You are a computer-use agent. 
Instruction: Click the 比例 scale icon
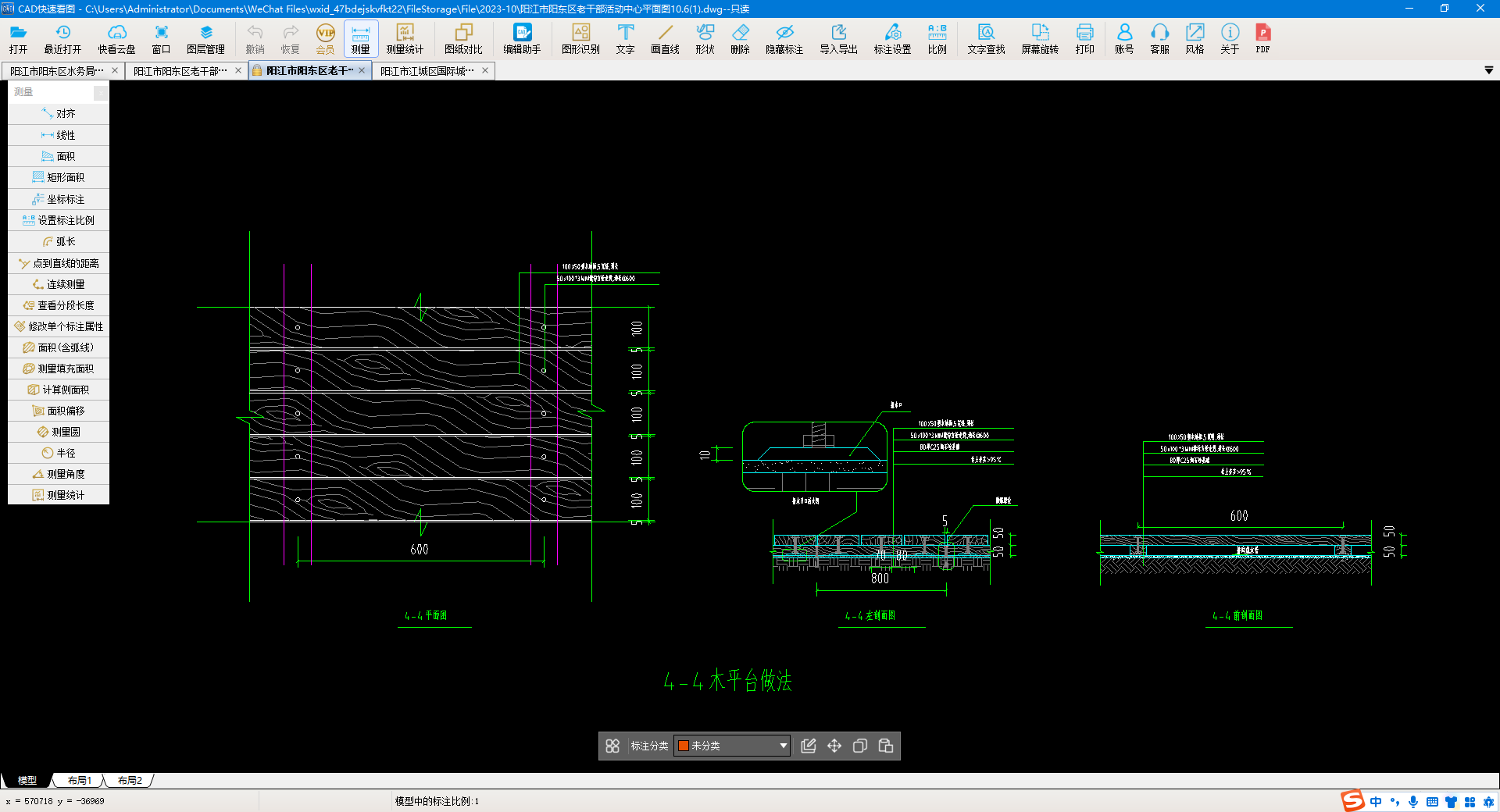pos(937,38)
